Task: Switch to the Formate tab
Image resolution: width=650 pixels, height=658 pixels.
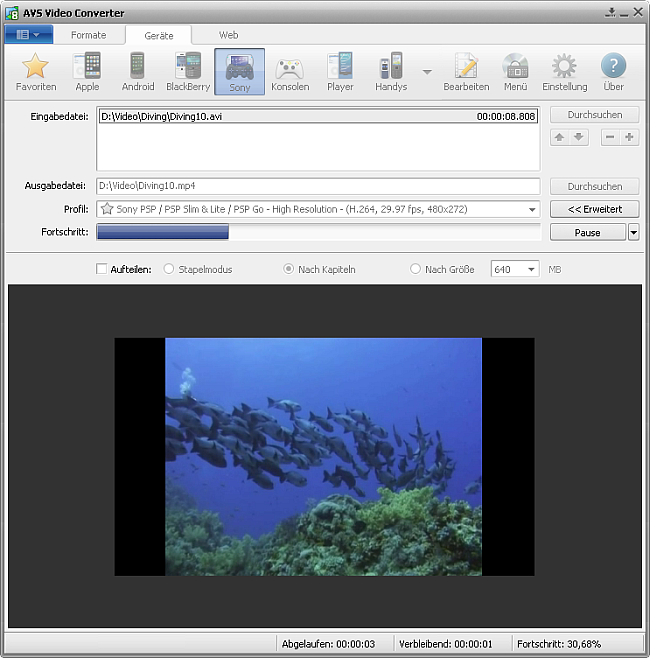Action: point(88,35)
